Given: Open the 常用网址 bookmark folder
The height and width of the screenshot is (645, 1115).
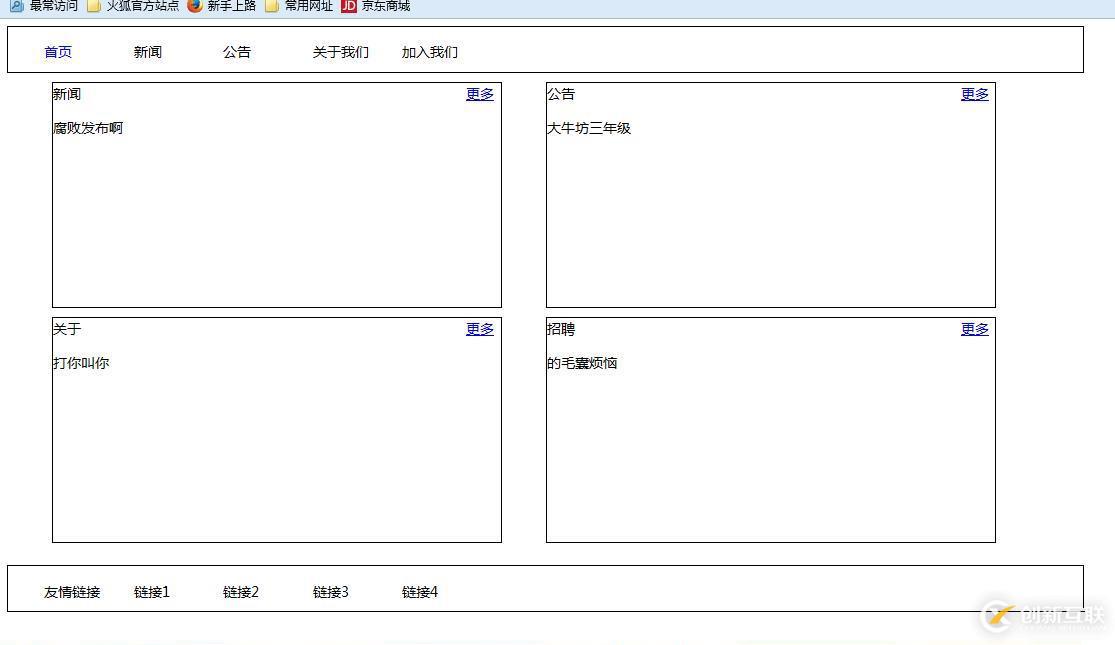Looking at the screenshot, I should (x=299, y=6).
